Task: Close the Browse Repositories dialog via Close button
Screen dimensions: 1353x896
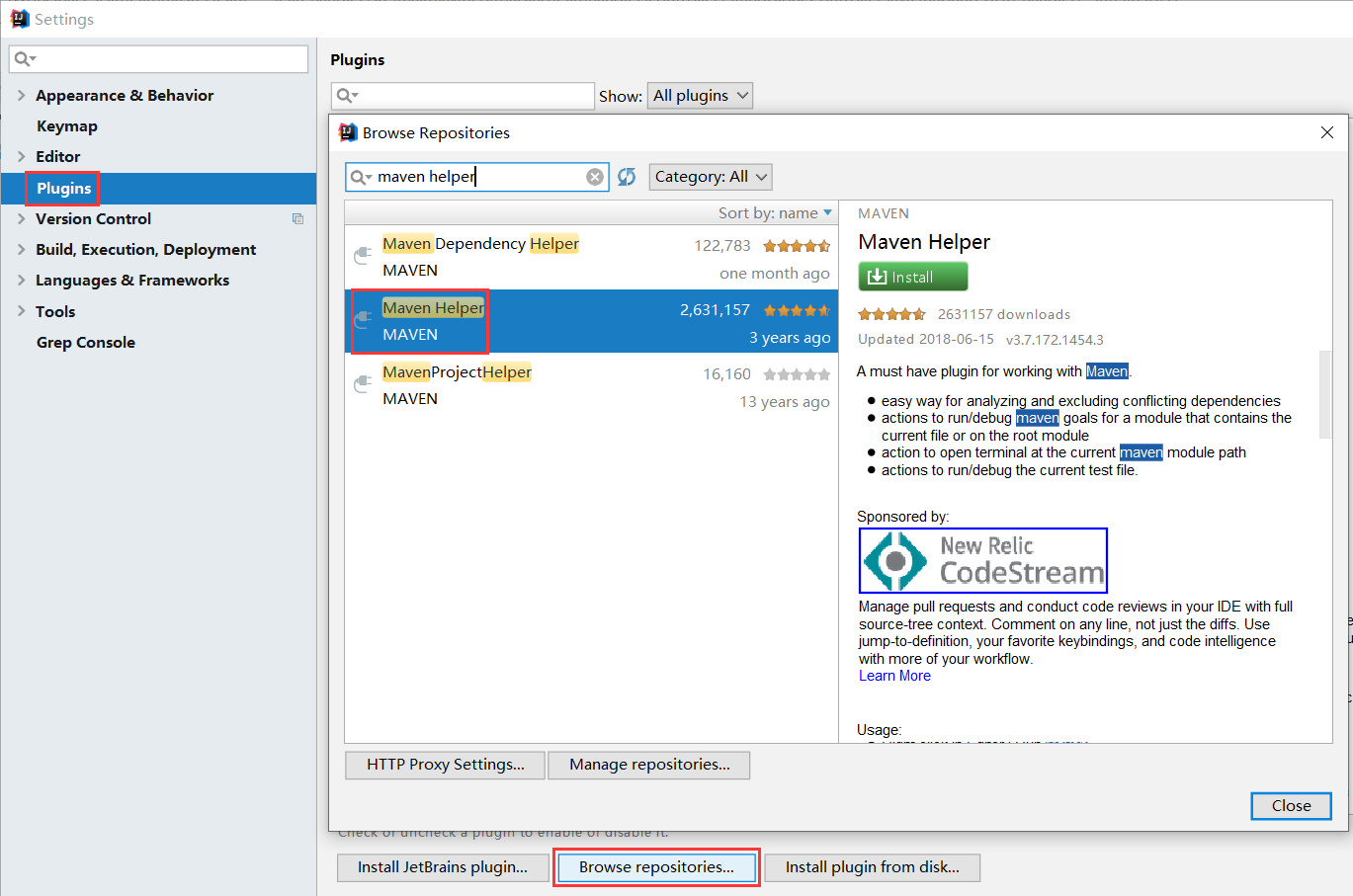Action: (x=1291, y=806)
